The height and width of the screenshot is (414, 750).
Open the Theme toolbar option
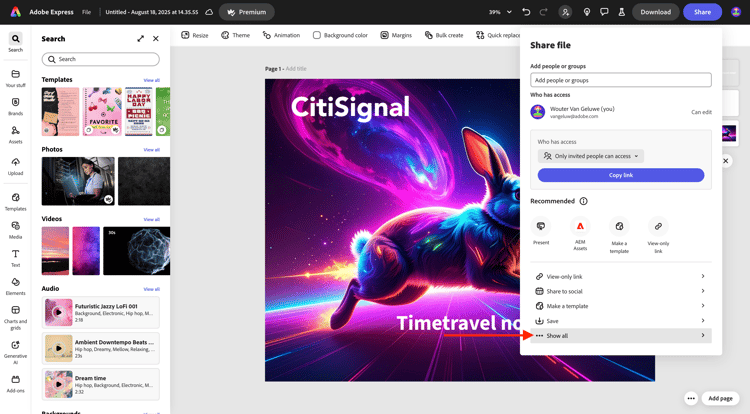[235, 35]
